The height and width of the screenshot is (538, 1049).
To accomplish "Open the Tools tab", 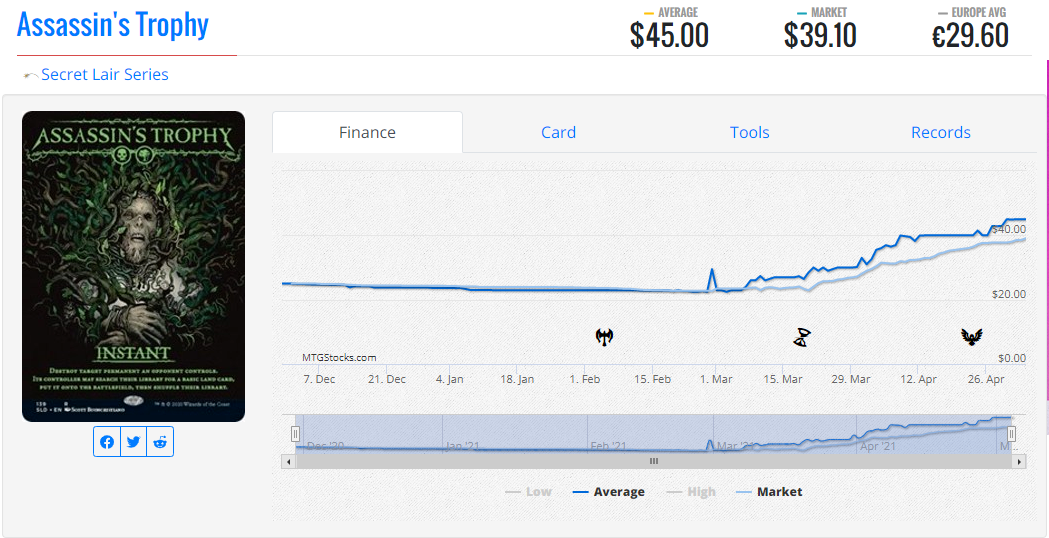I will click(749, 132).
